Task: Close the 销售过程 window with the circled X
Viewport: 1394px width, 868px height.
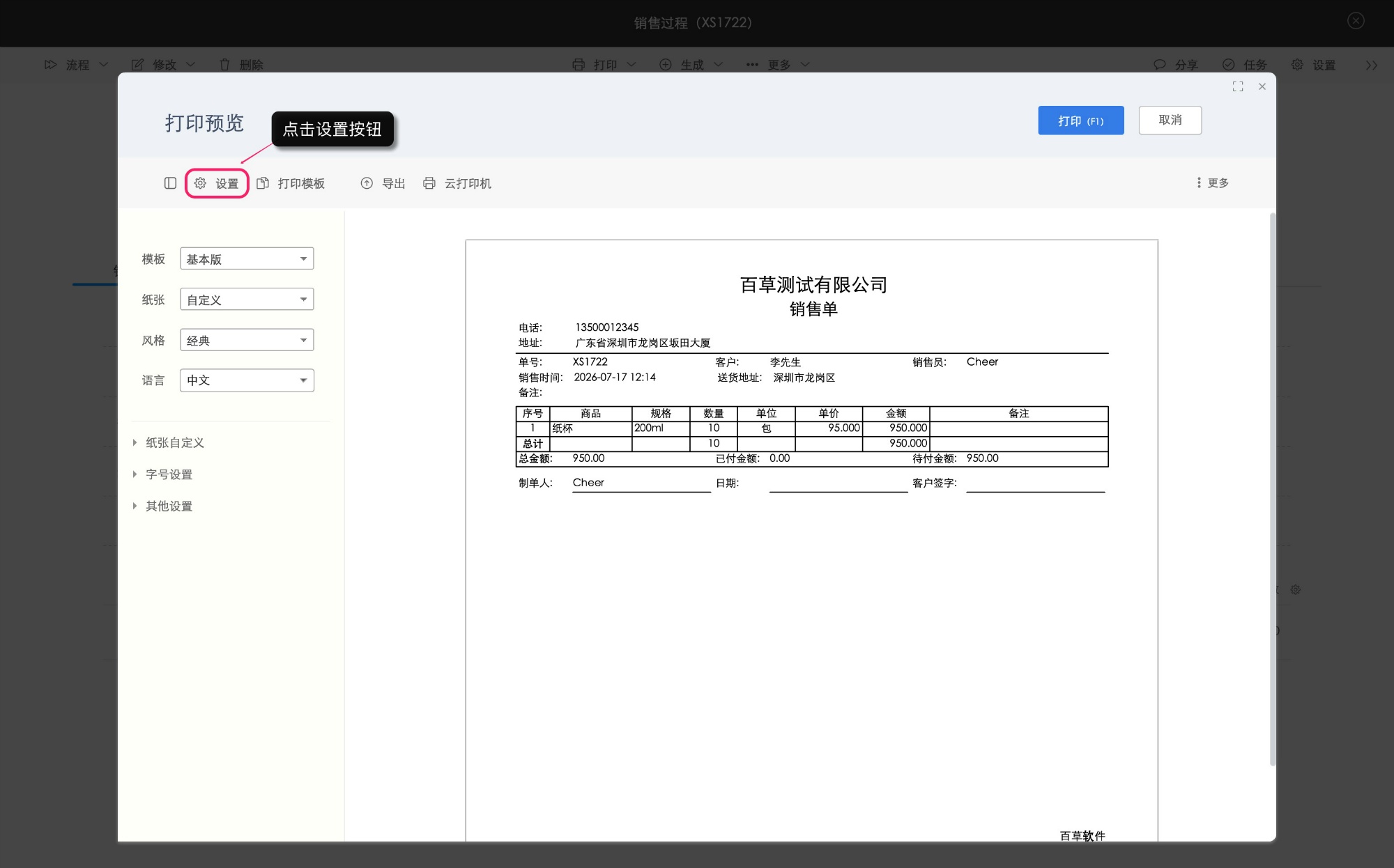Action: tap(1356, 21)
